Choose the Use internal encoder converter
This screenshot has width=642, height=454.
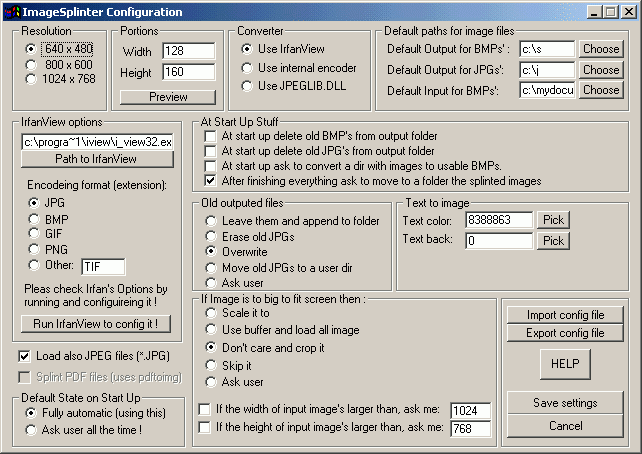click(247, 67)
